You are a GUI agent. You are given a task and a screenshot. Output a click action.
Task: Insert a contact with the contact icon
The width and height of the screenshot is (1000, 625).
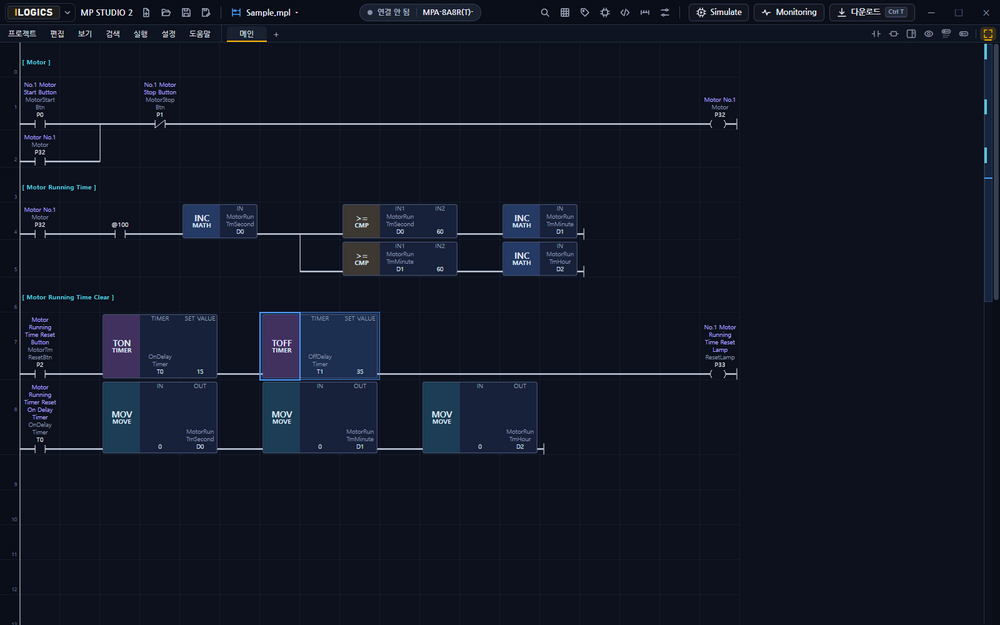click(876, 34)
